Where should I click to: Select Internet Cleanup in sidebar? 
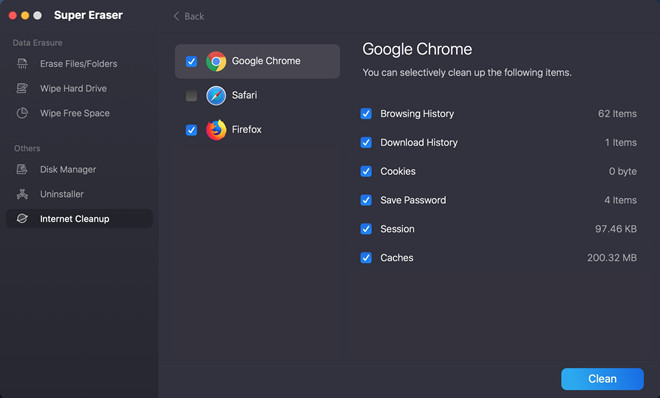pos(79,219)
